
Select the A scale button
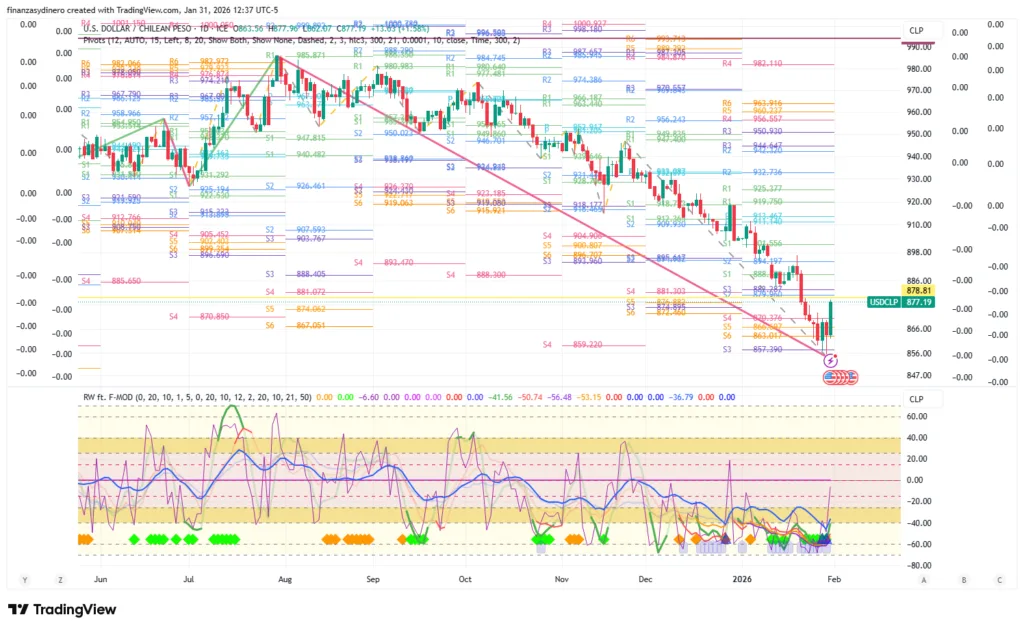point(923,579)
